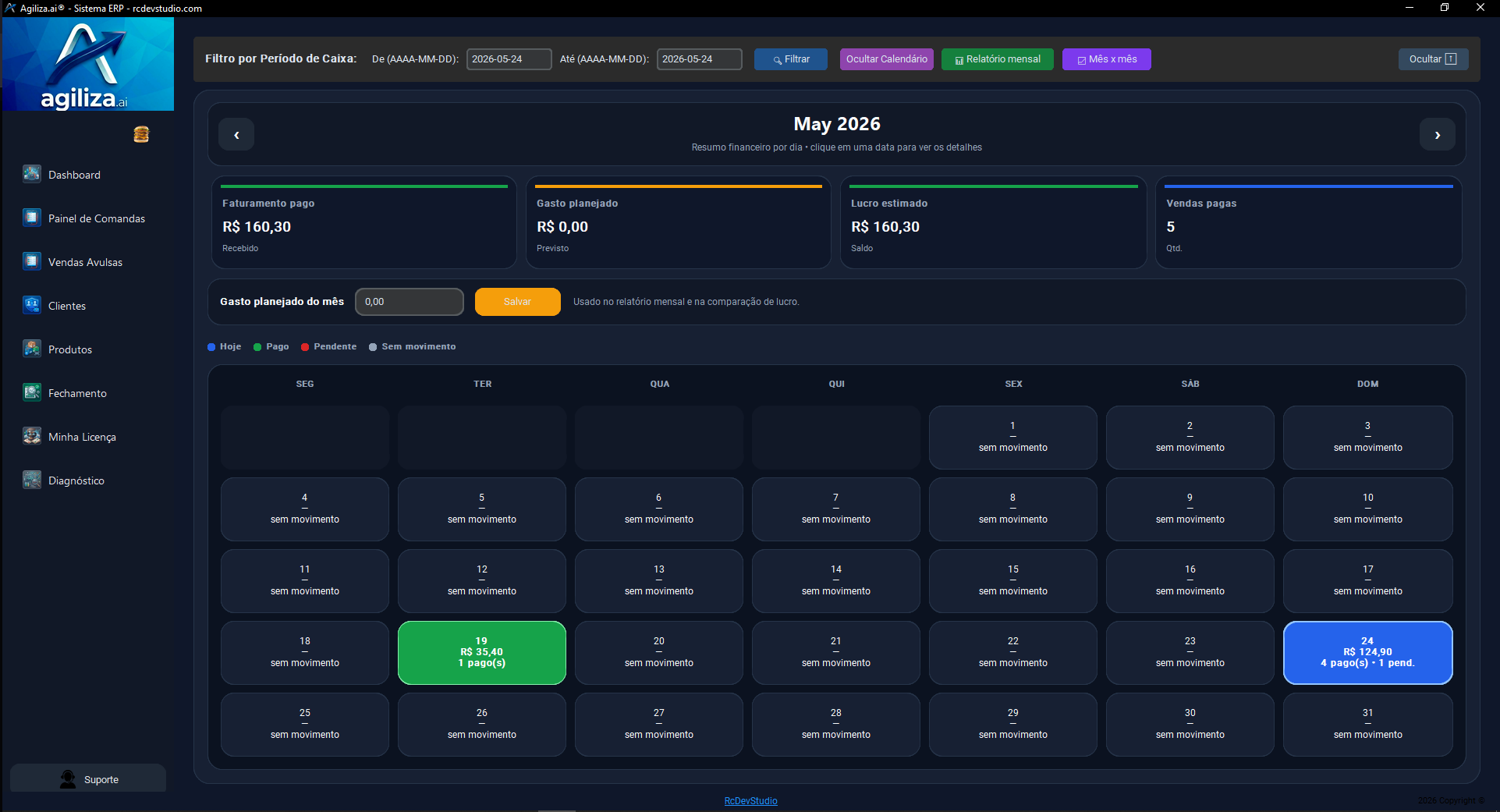Open the Produtos sidebar icon
This screenshot has height=812, width=1500.
click(x=32, y=349)
